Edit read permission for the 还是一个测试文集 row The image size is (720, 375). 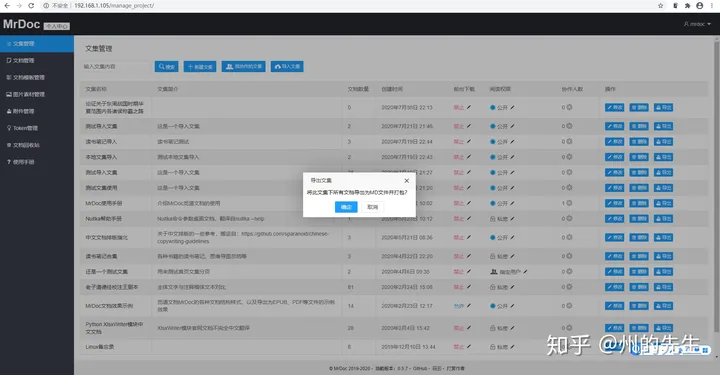click(x=525, y=272)
